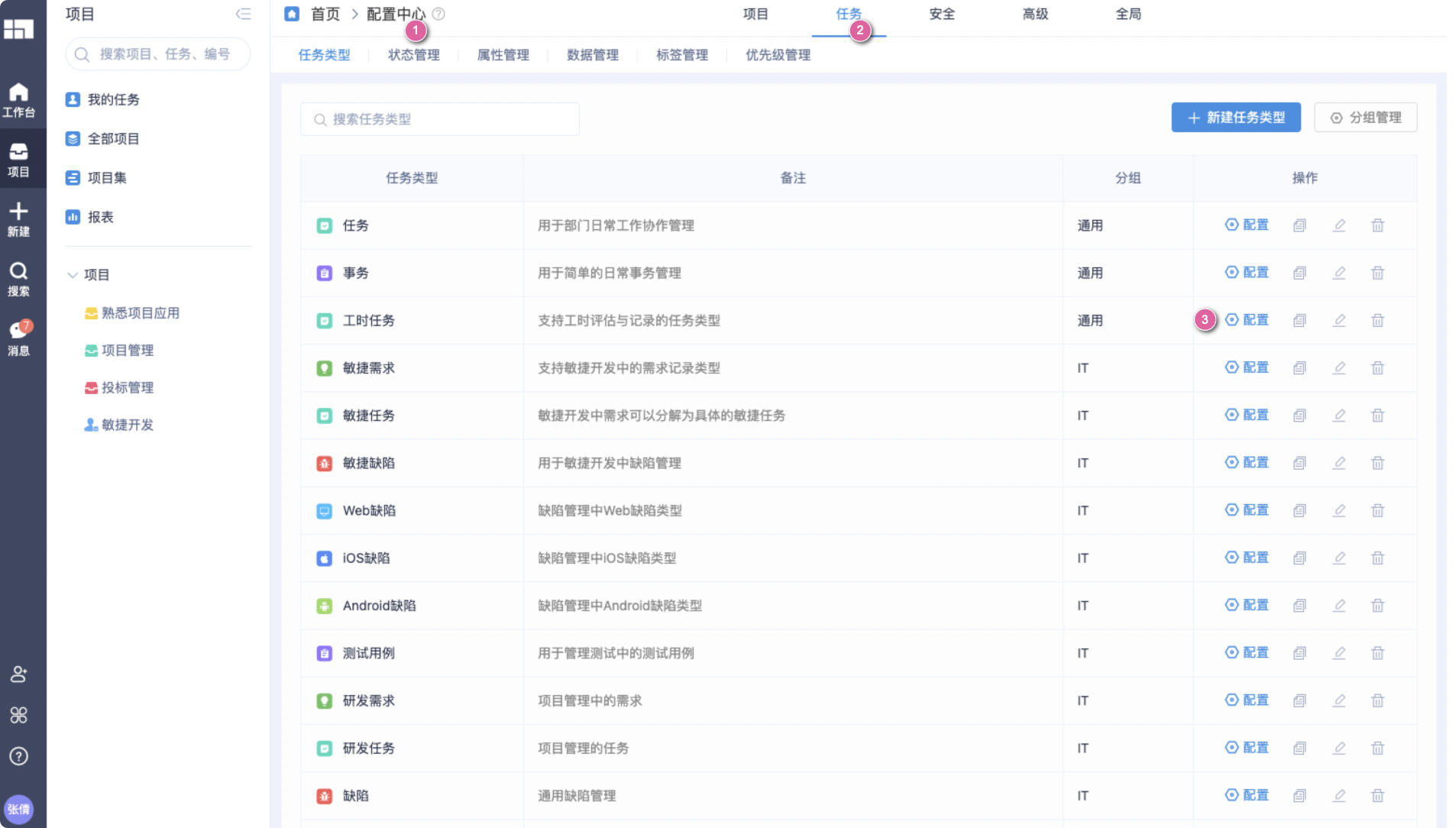
Task: Open 敏捷开发 project in the tree
Action: [128, 425]
